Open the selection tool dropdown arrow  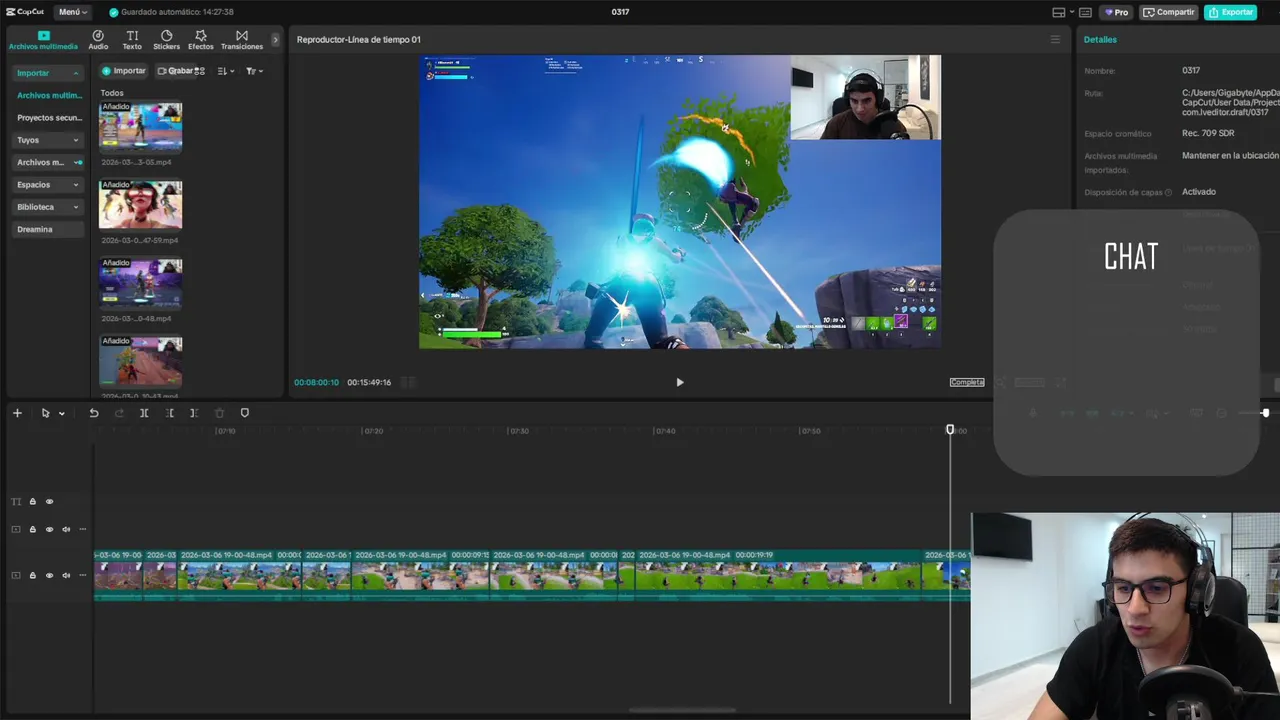click(x=61, y=413)
